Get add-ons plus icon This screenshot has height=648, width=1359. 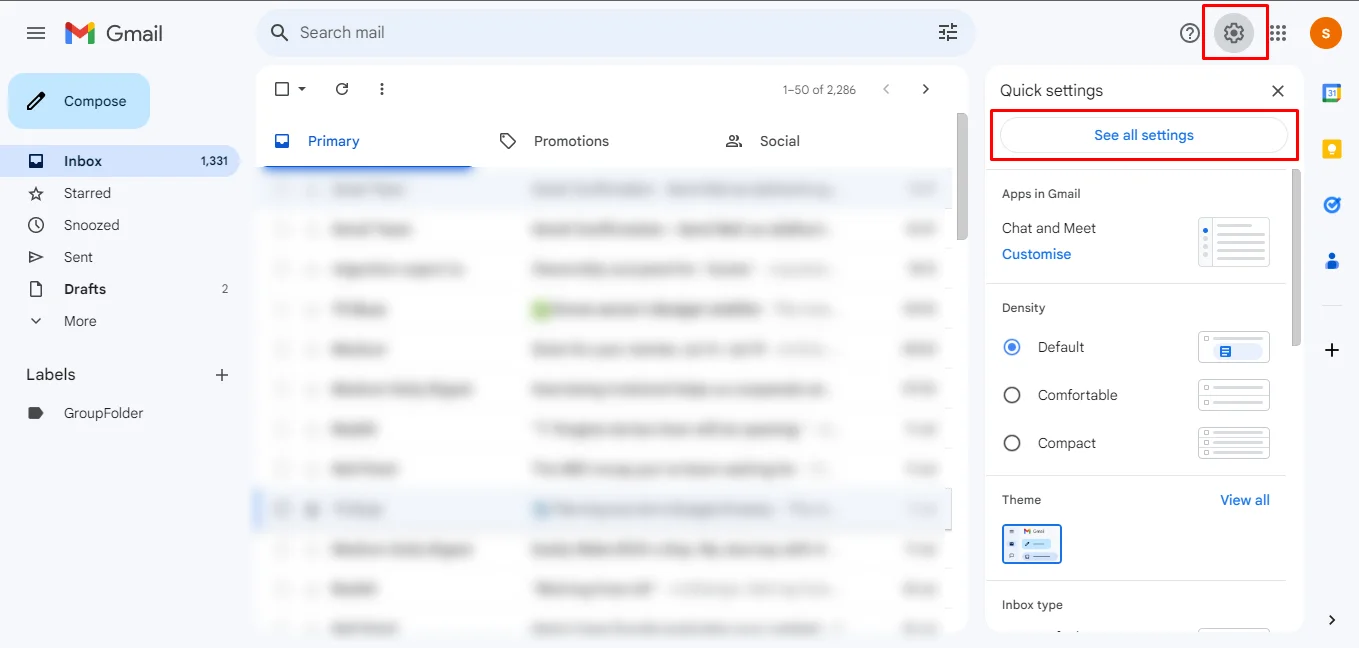(x=1332, y=350)
